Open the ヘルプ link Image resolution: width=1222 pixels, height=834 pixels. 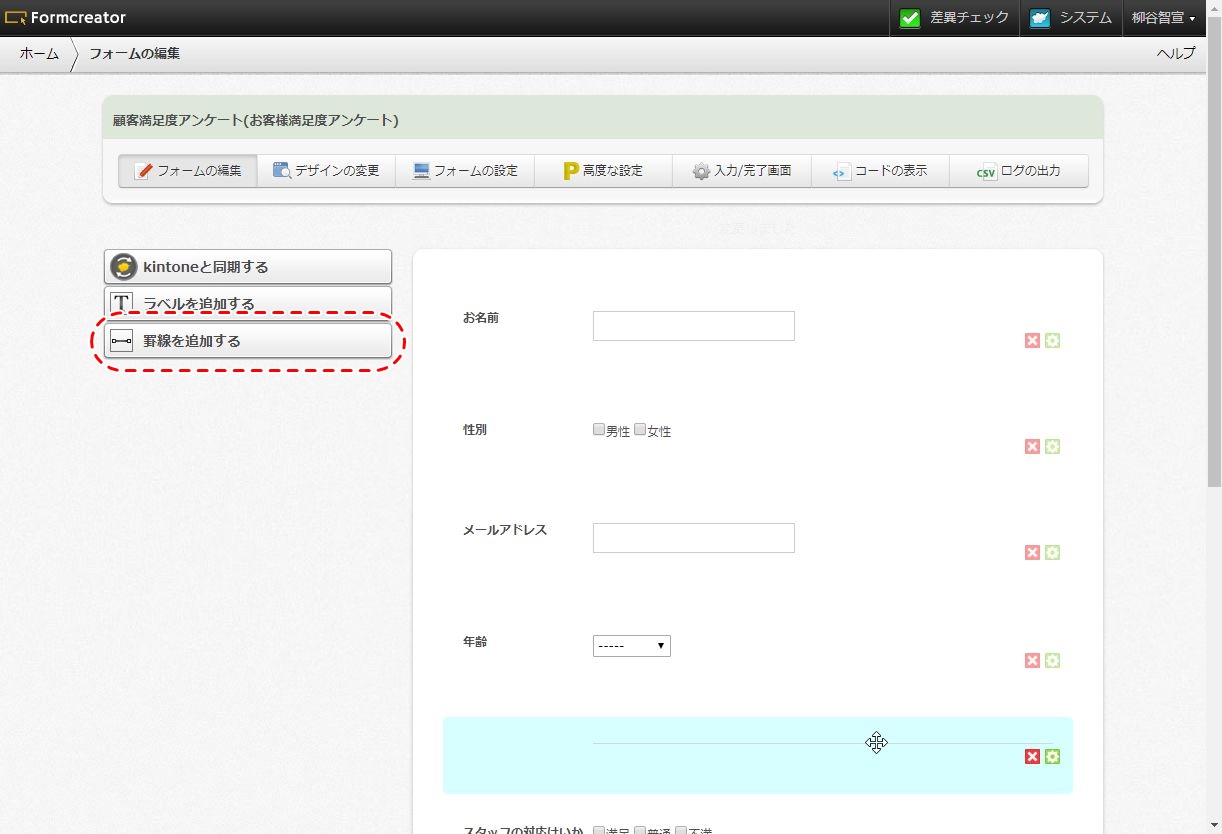(1176, 54)
